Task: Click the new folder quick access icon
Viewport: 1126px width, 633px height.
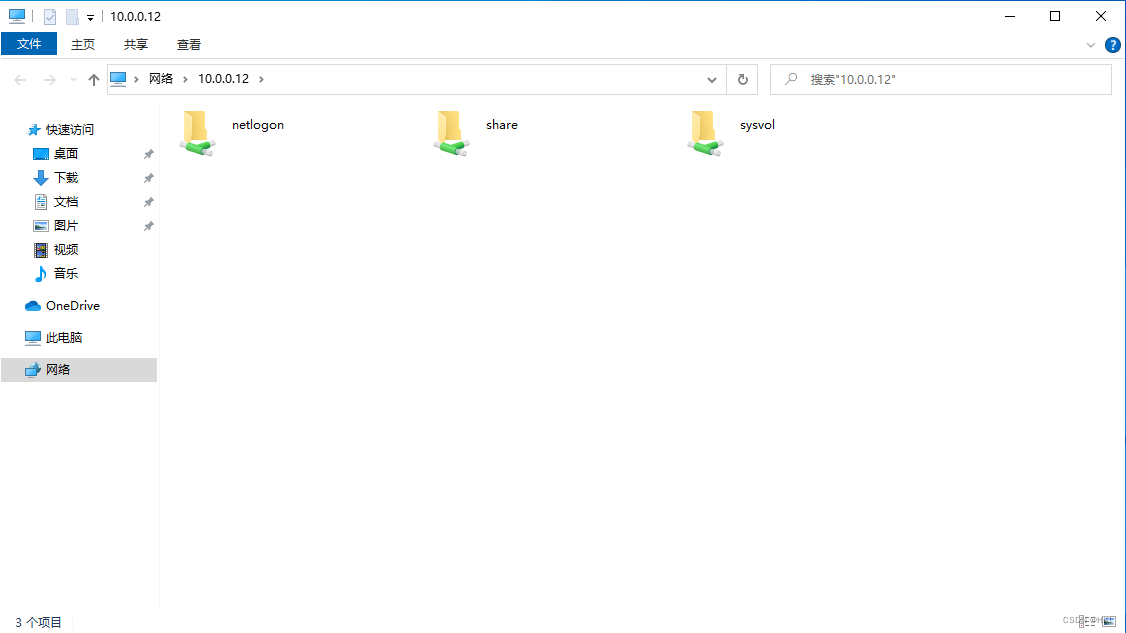Action: [x=72, y=17]
